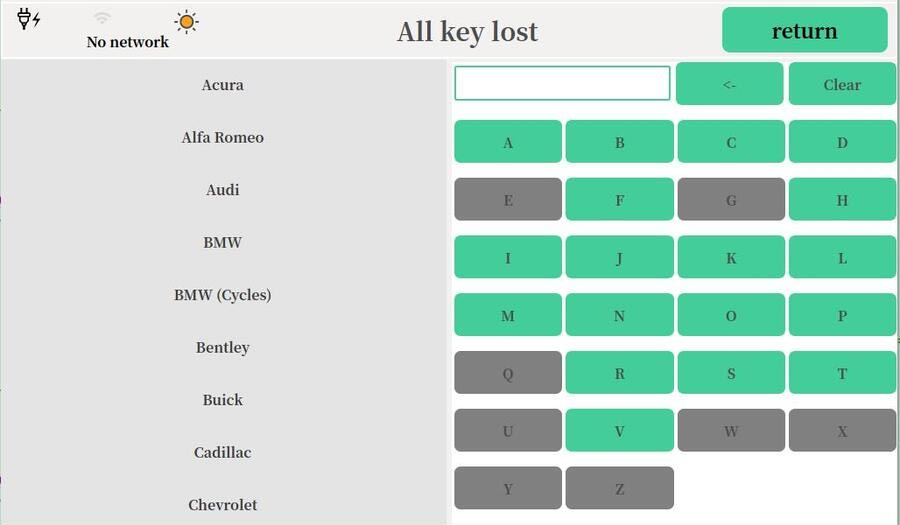Image resolution: width=900 pixels, height=525 pixels.
Task: Tap the letter V filter key
Action: coord(619,431)
